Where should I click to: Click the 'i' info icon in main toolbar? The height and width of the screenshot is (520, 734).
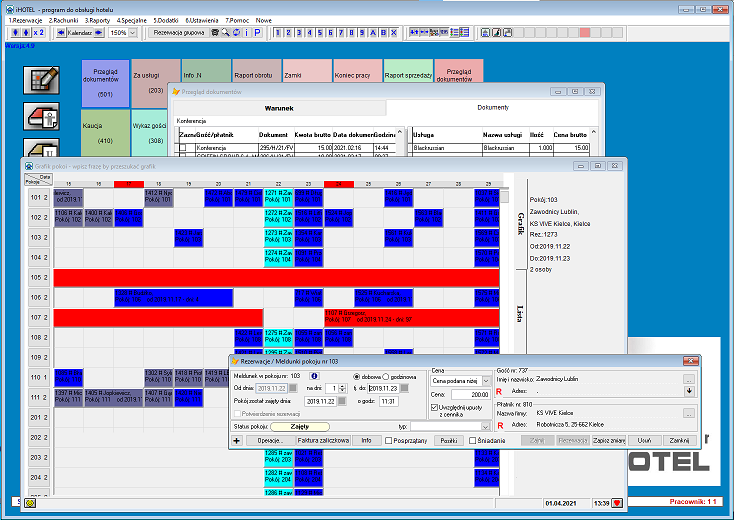coord(246,32)
